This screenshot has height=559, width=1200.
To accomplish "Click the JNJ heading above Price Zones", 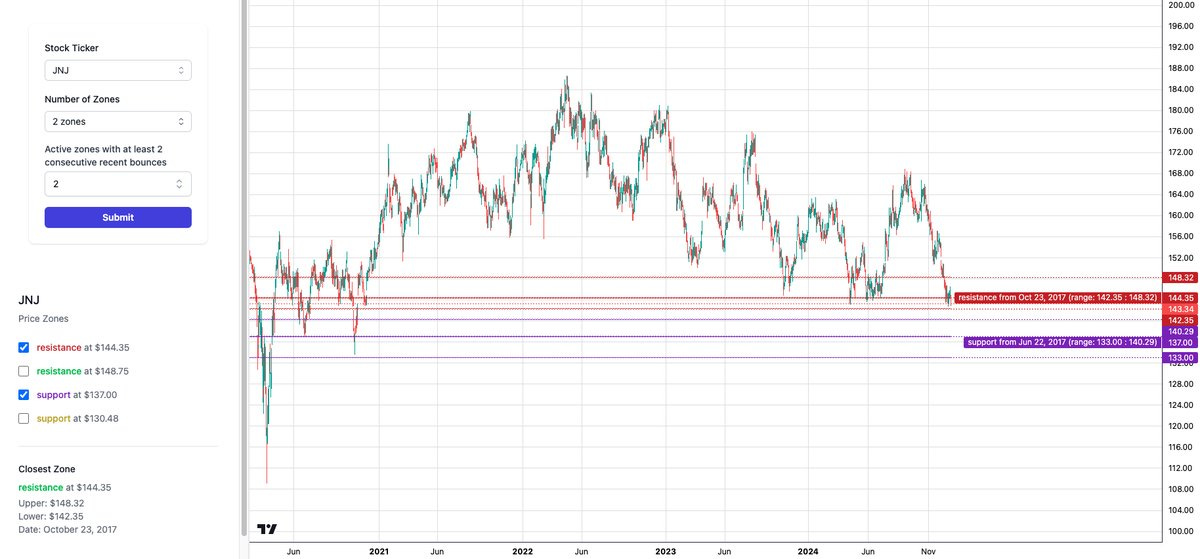I will (x=28, y=299).
